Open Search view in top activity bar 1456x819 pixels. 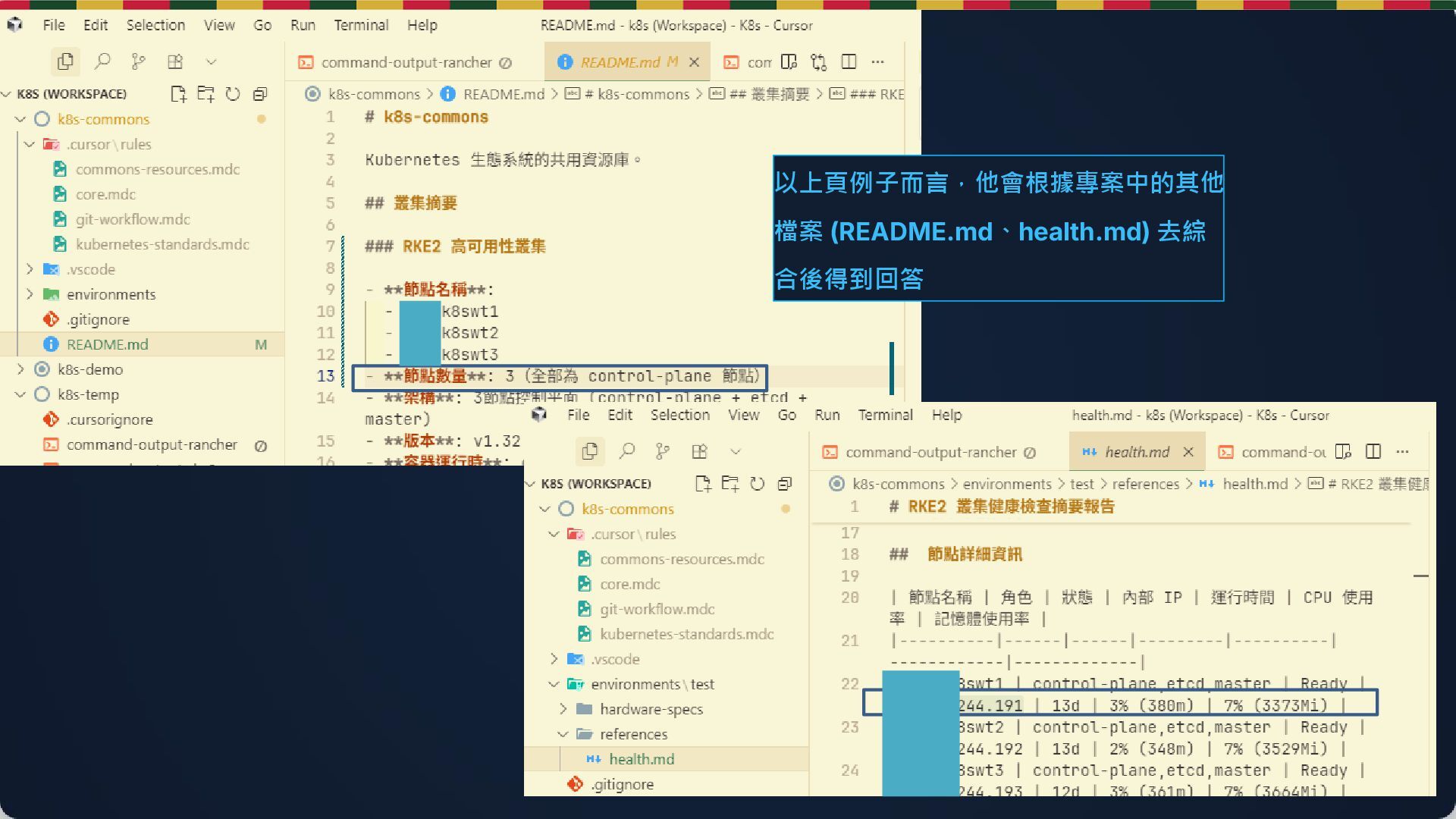(x=102, y=61)
